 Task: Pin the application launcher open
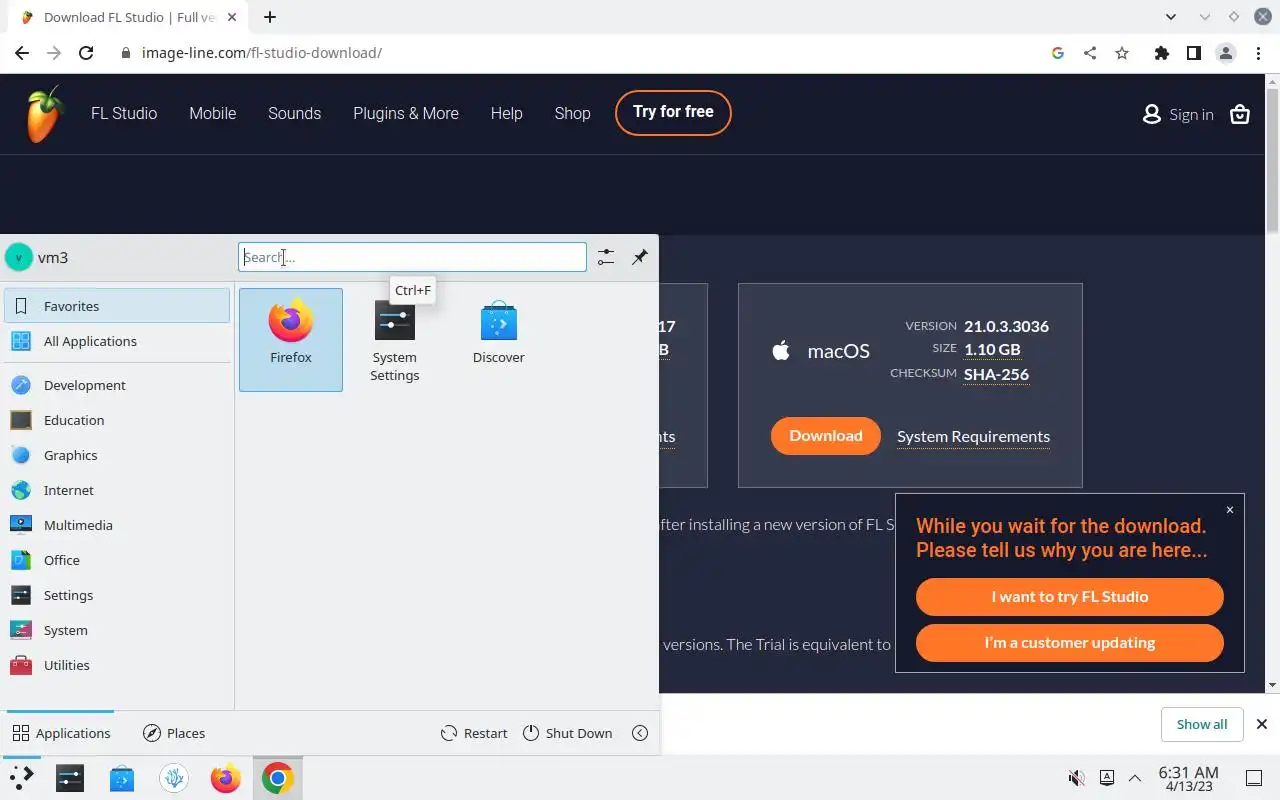(x=640, y=257)
